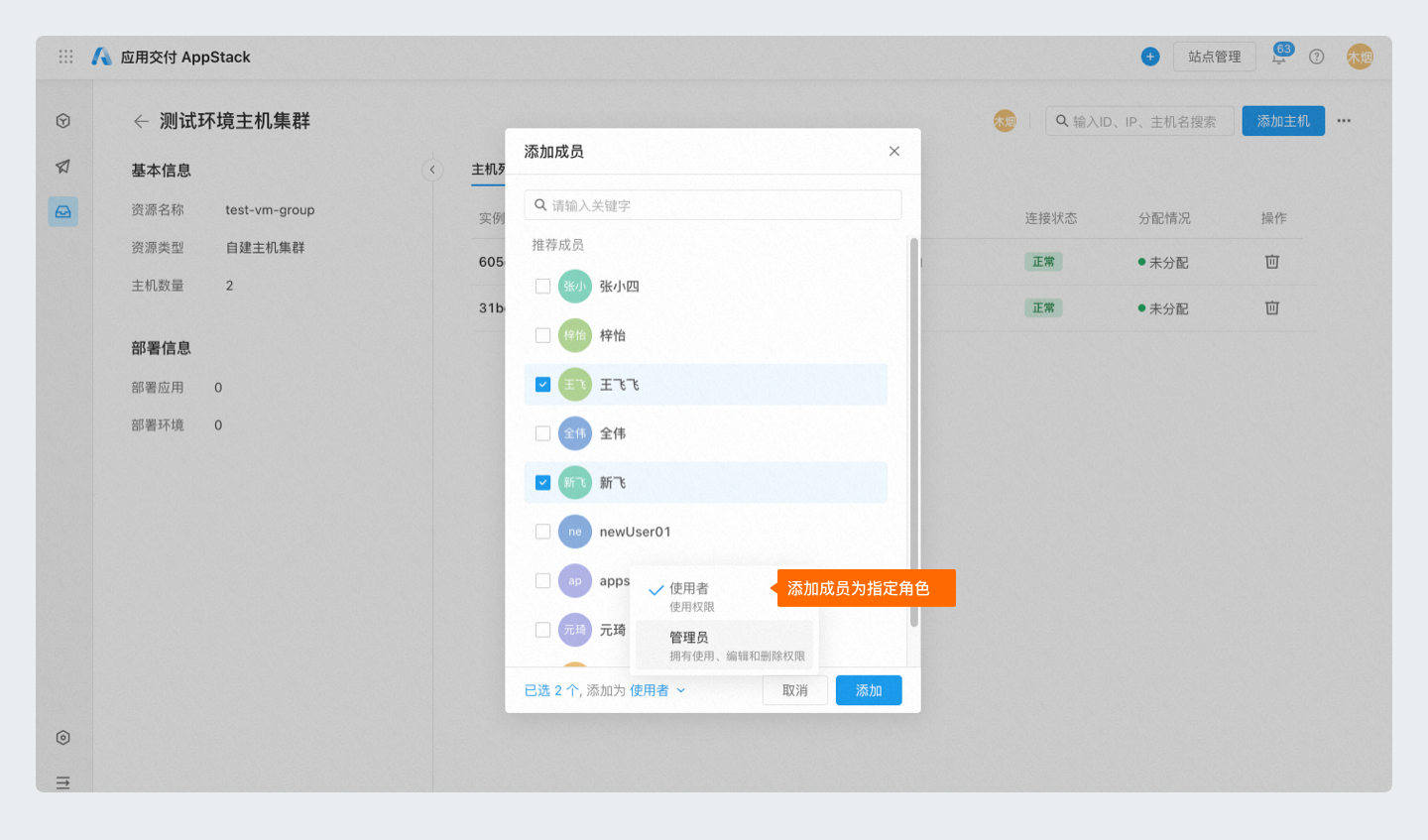Open the app grid launcher icon
The height and width of the screenshot is (840, 1428).
pos(65,57)
